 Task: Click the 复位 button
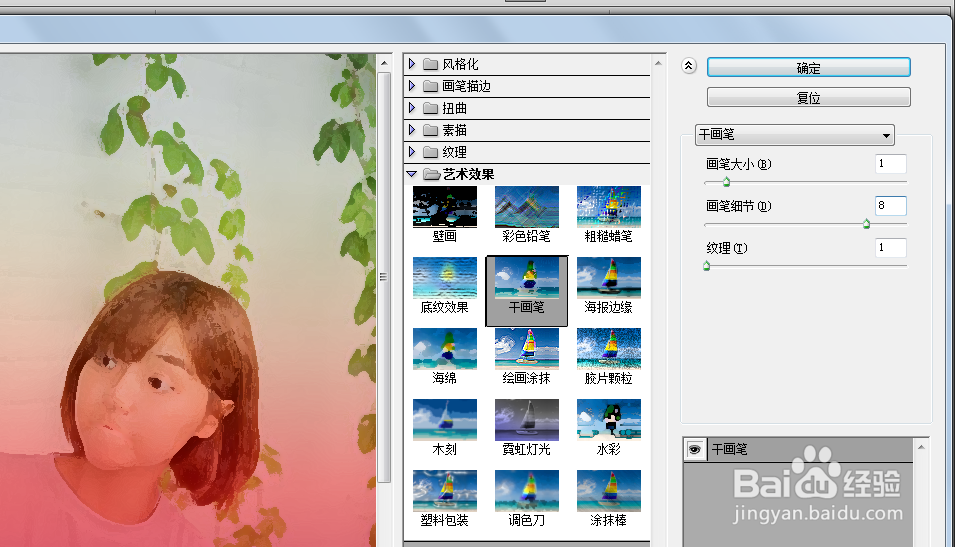point(808,97)
